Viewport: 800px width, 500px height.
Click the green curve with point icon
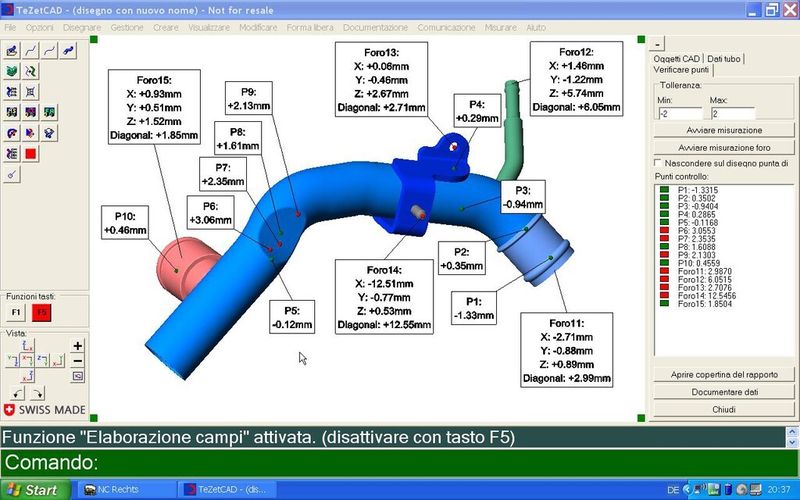[31, 71]
